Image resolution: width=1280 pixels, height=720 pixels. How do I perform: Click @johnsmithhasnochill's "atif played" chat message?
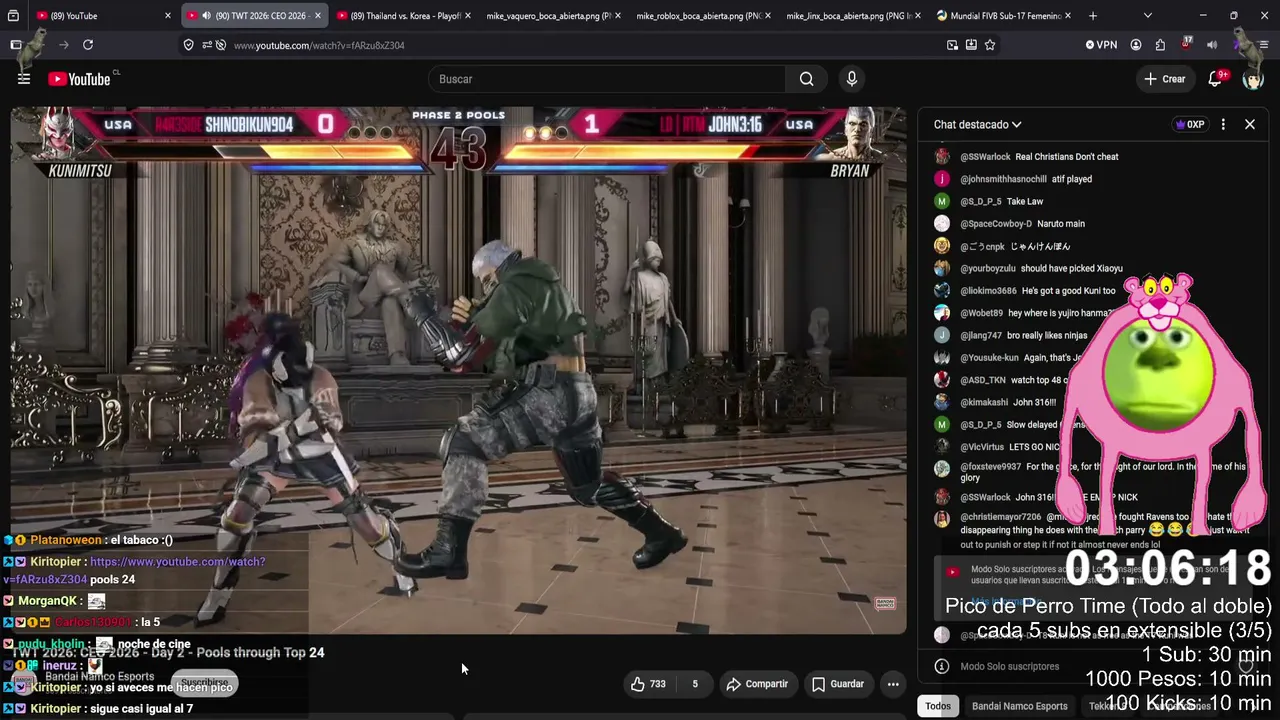pyautogui.click(x=1072, y=179)
